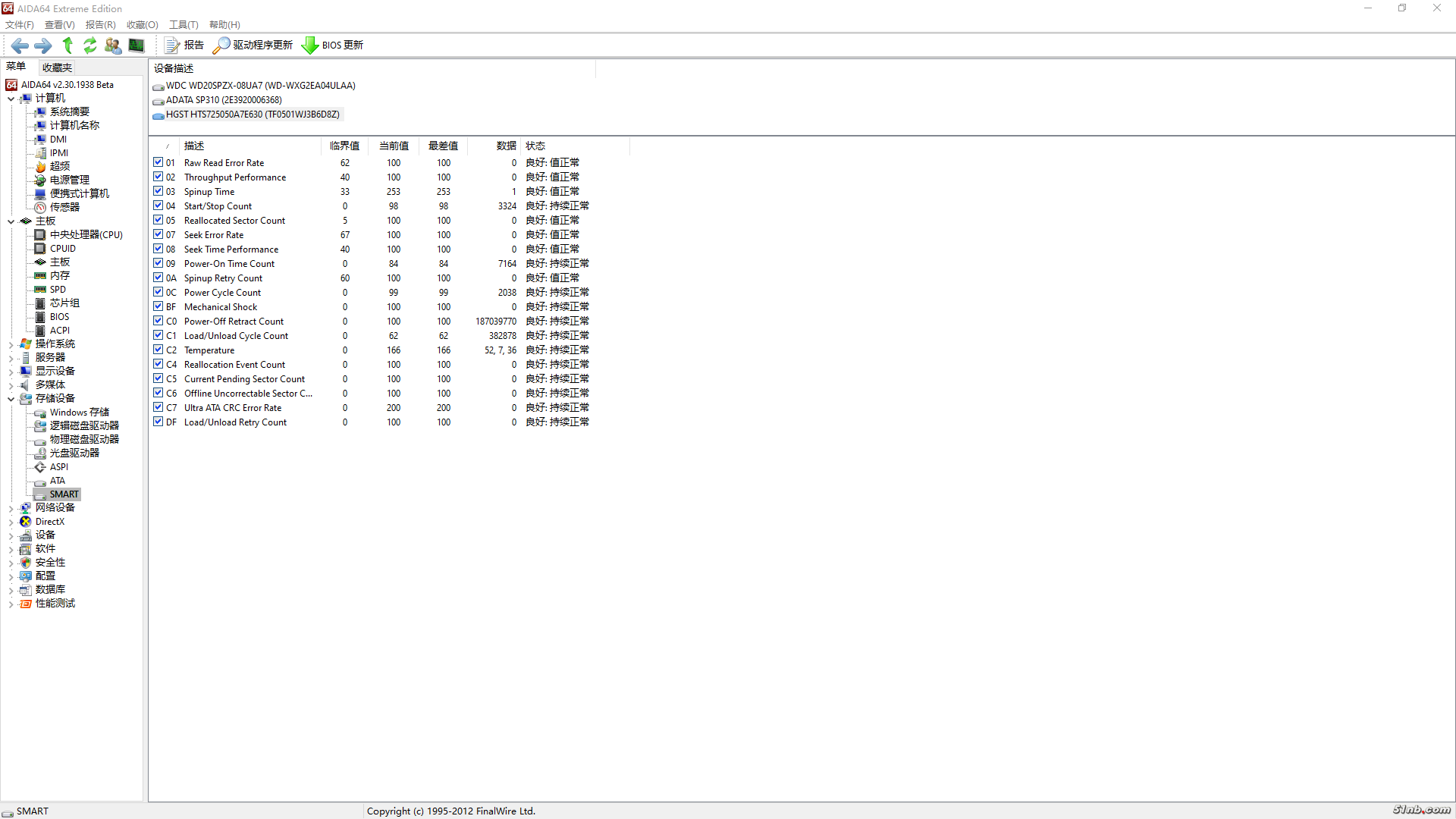Collapse the 存储设备 tree node
1456x819 pixels.
click(x=11, y=399)
